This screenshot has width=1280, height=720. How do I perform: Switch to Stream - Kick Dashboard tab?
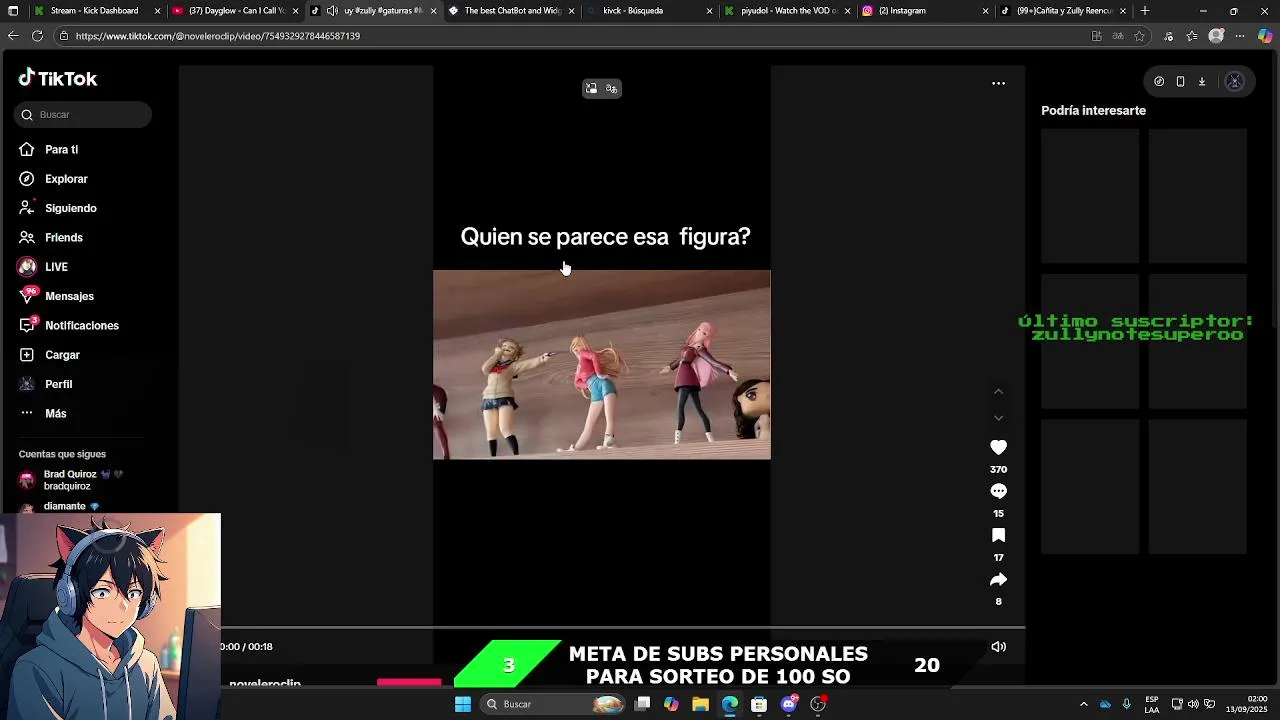click(x=95, y=11)
